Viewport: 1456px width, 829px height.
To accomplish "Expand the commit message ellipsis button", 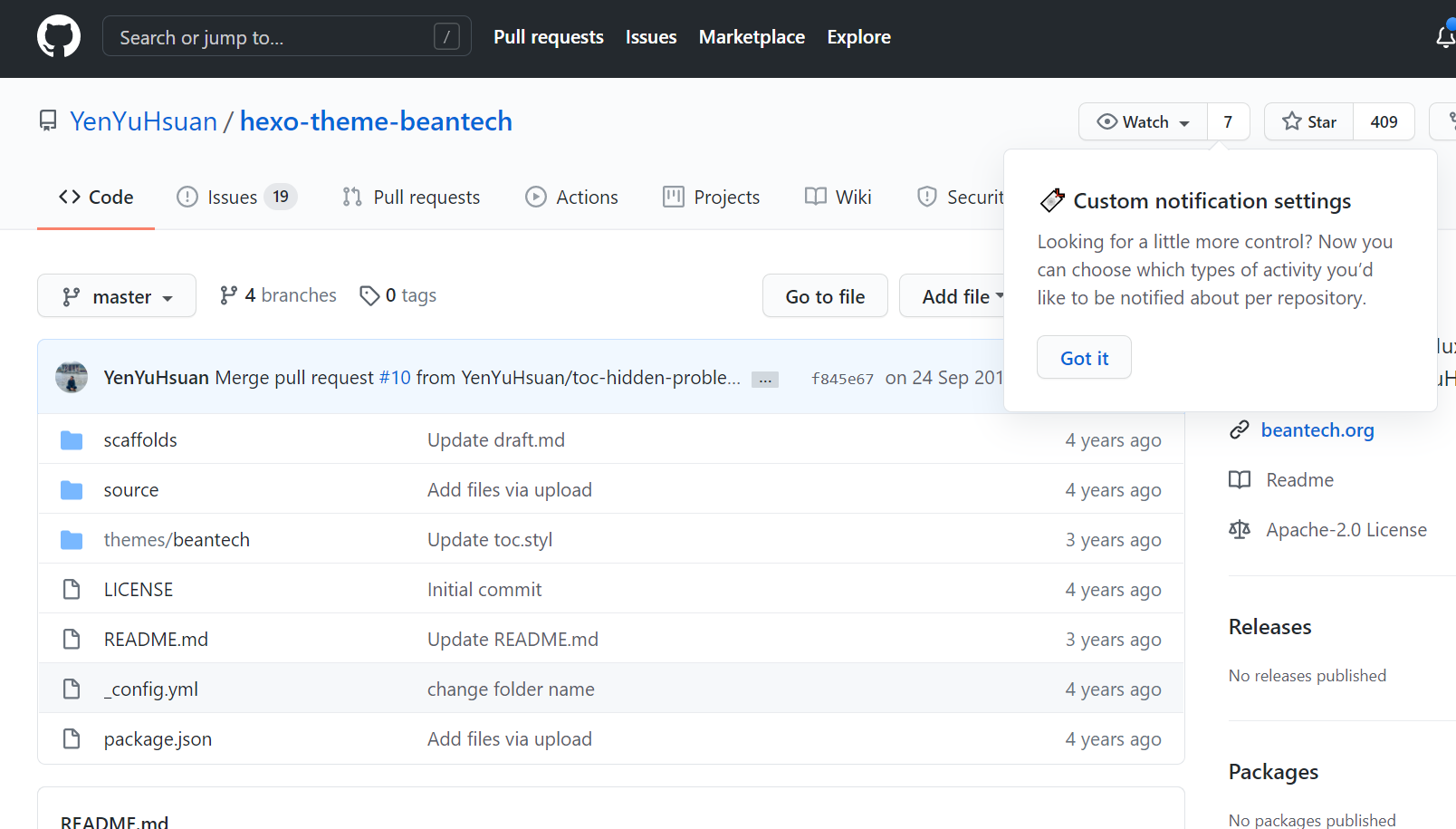I will tap(765, 380).
